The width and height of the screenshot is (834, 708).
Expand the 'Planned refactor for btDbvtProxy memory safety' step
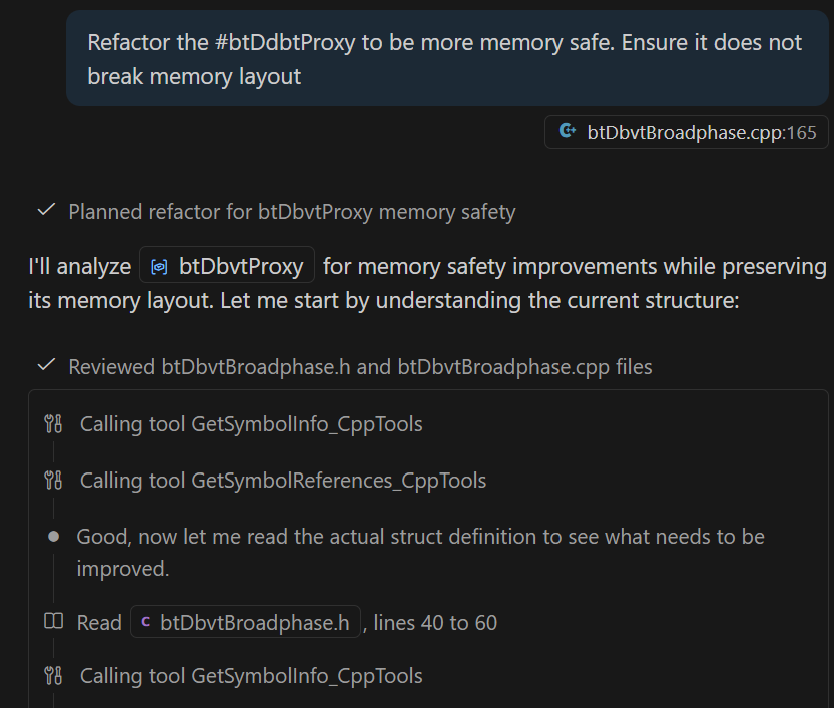(x=291, y=211)
